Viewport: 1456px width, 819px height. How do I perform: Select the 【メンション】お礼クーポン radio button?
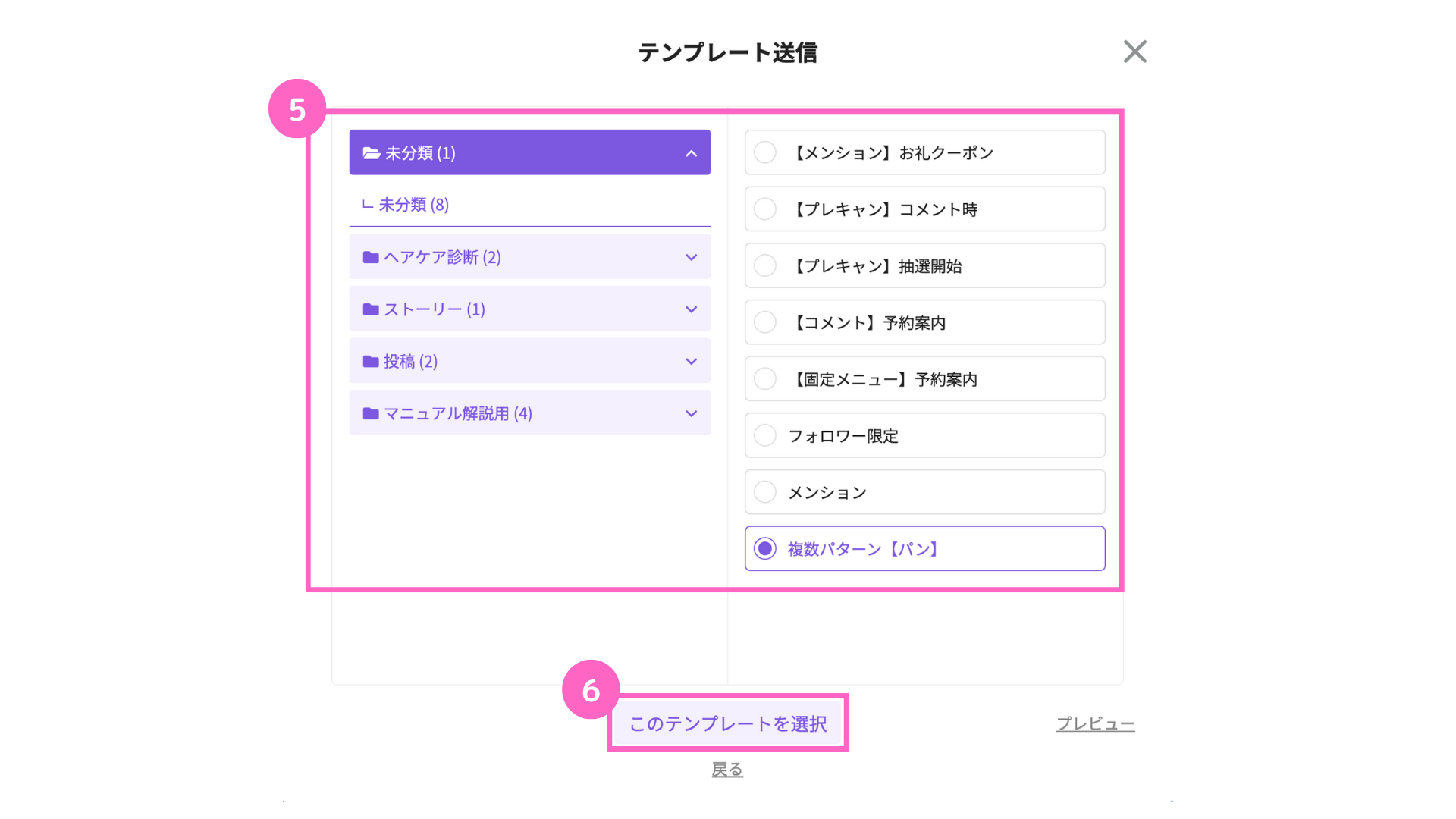pos(765,152)
